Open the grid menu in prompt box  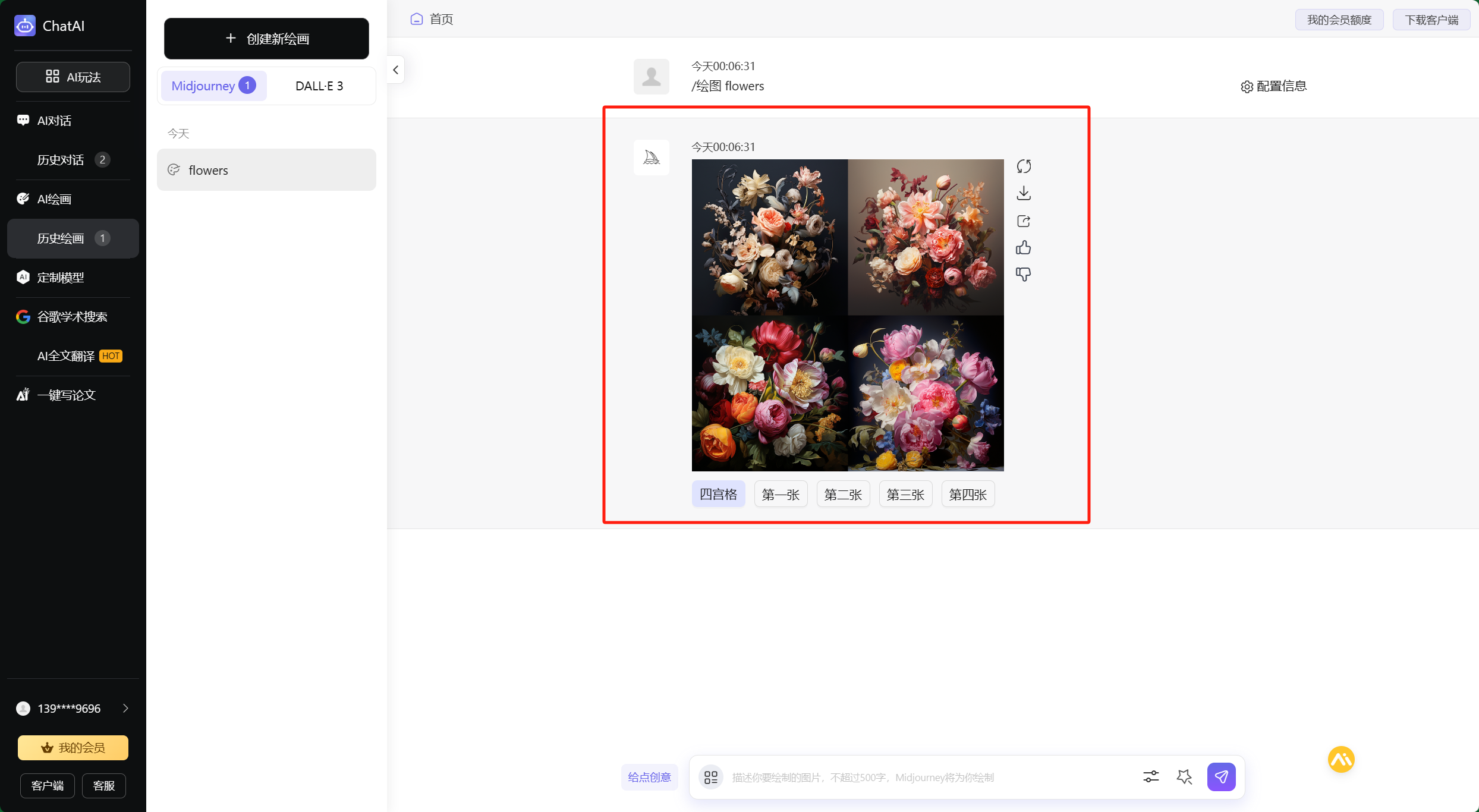coord(711,777)
